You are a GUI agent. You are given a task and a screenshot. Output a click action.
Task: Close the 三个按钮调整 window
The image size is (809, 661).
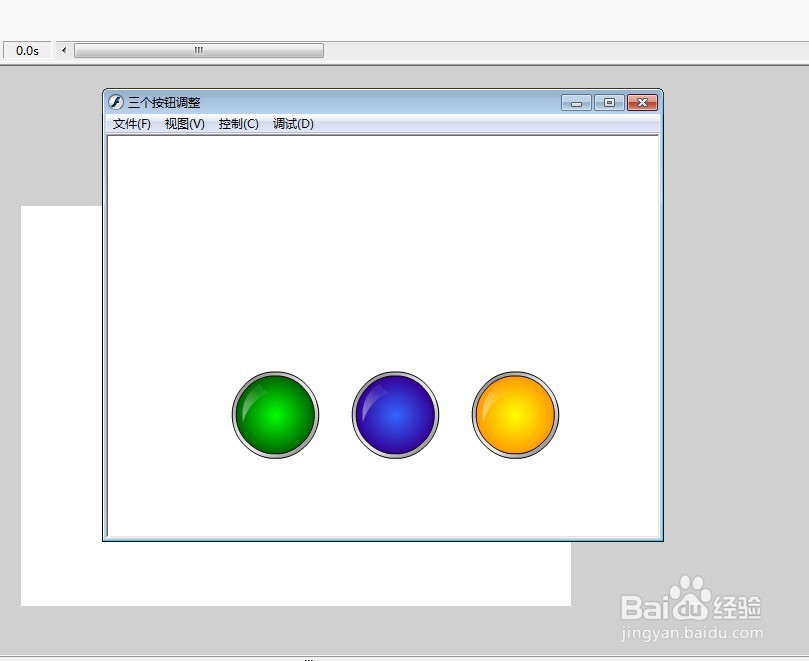[642, 103]
